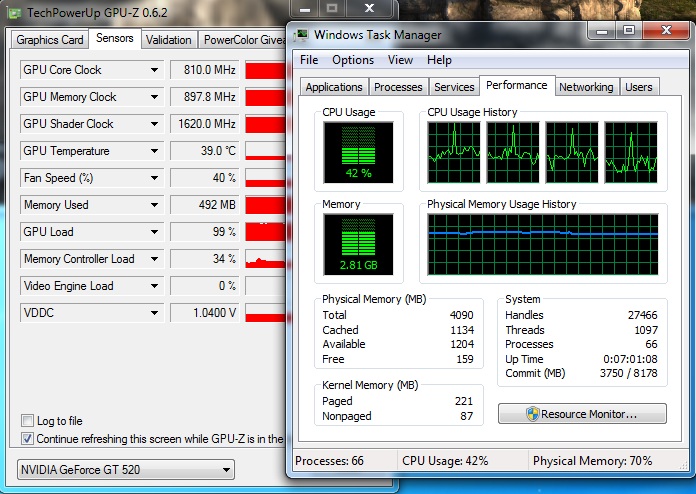Open the Fan Speed (%) sensor dropdown
696x494 pixels.
[154, 178]
